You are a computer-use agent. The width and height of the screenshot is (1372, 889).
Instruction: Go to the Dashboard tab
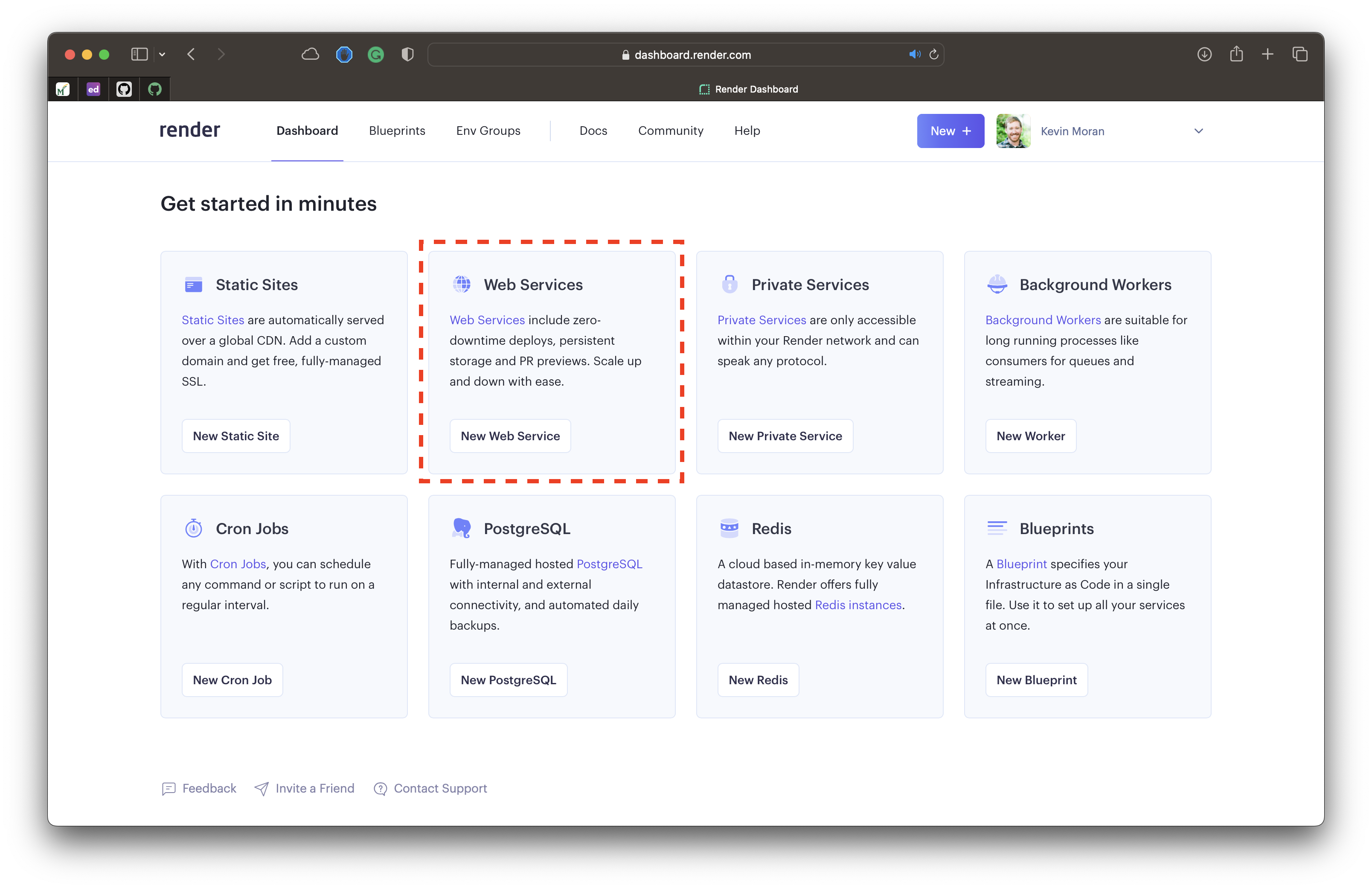pyautogui.click(x=307, y=131)
